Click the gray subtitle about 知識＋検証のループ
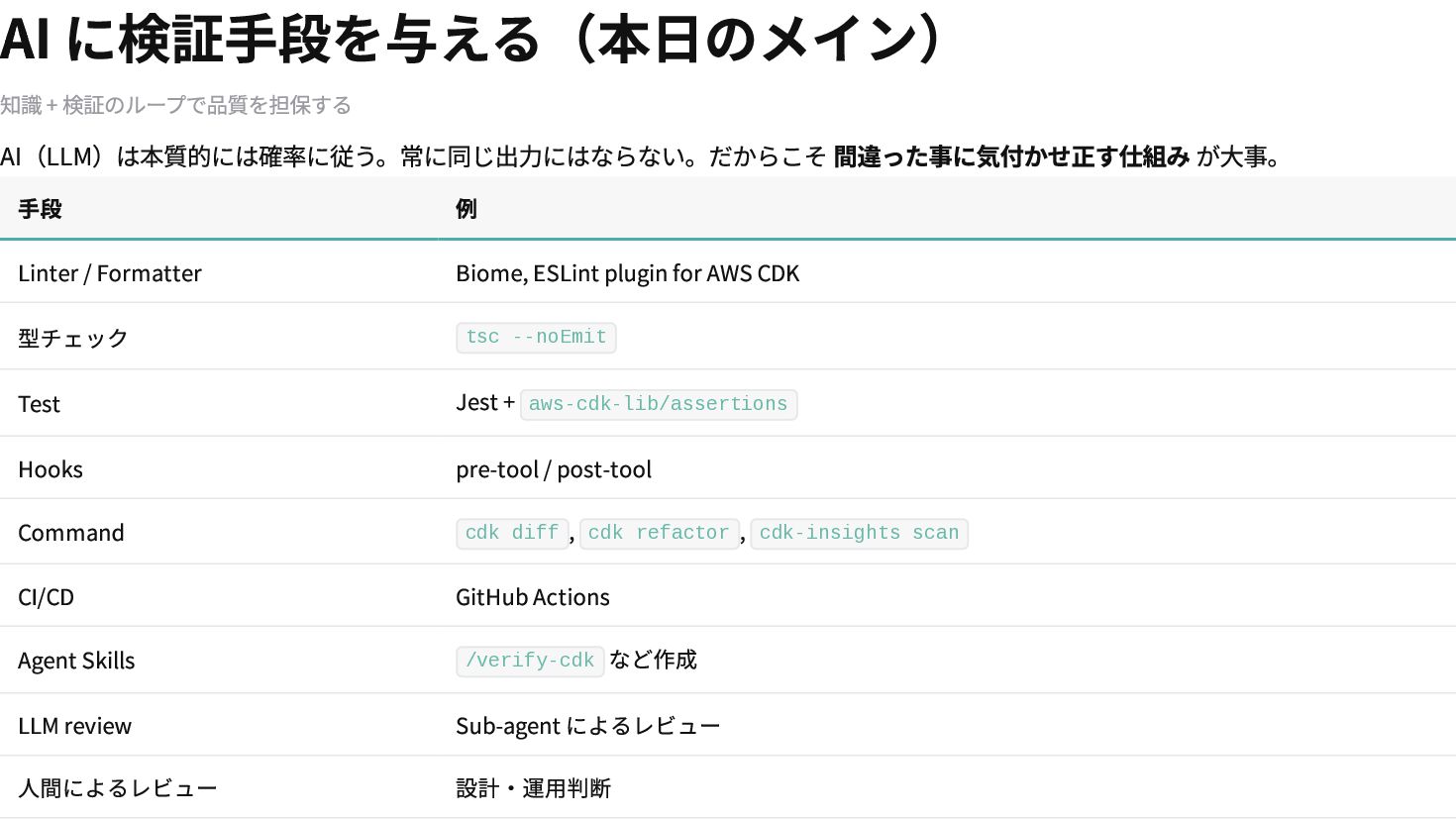Image resolution: width=1456 pixels, height=820 pixels. (175, 105)
